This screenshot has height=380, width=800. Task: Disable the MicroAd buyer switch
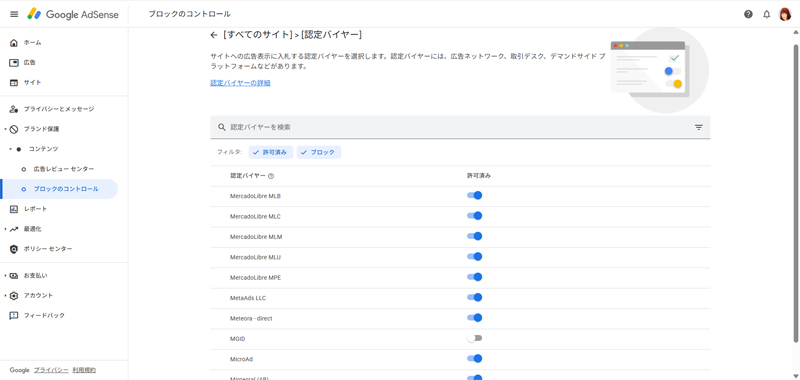pos(474,359)
